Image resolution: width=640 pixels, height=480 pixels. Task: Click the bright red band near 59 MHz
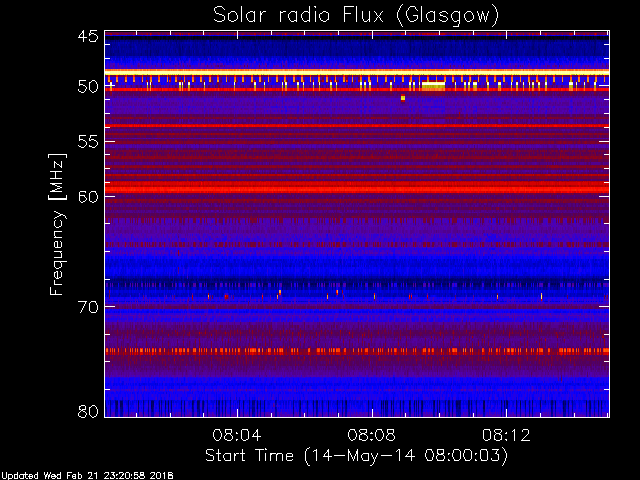tap(357, 189)
